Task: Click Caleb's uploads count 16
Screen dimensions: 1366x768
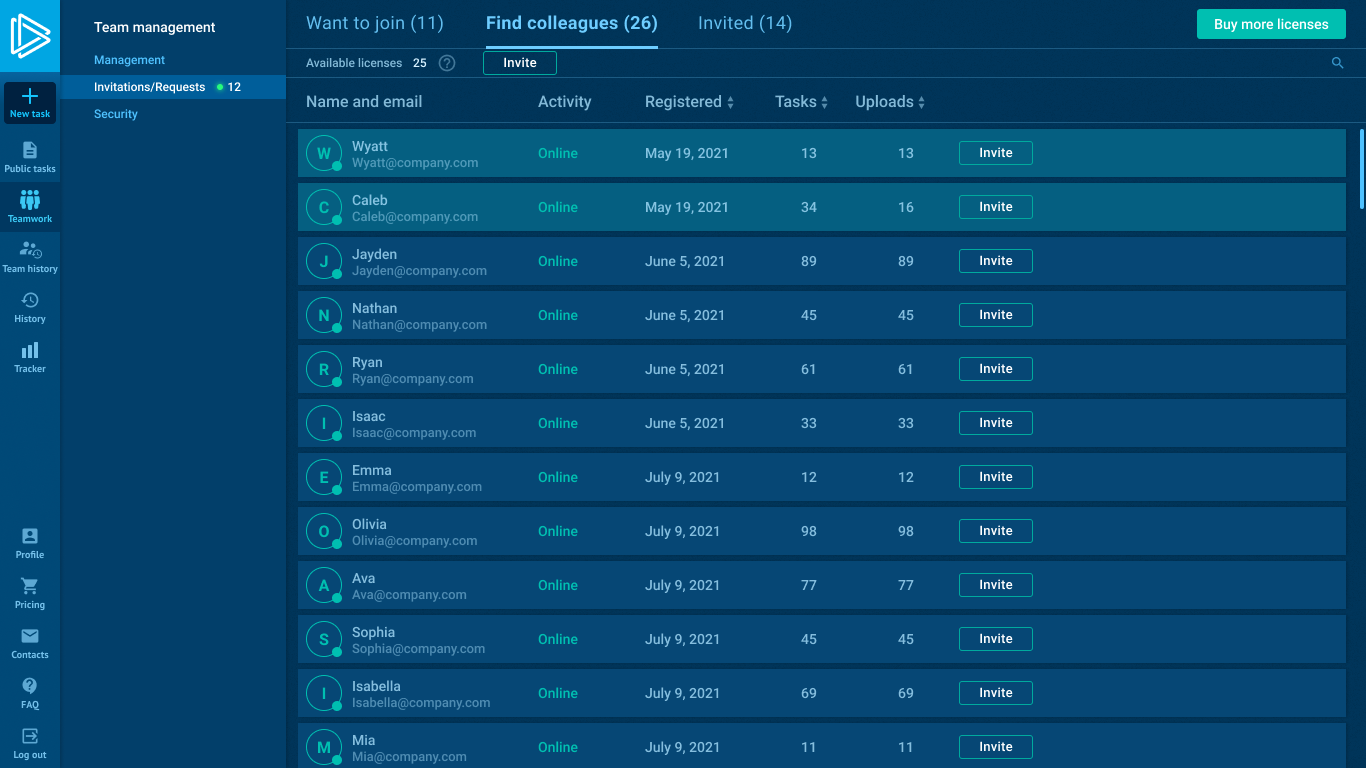Action: 906,207
